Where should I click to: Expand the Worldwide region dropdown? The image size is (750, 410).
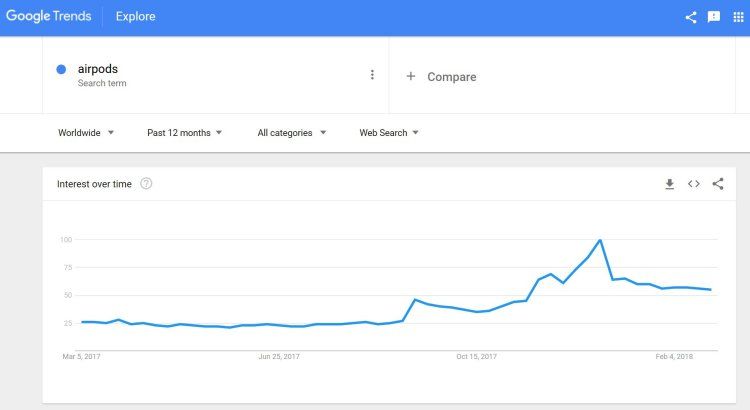click(x=86, y=133)
